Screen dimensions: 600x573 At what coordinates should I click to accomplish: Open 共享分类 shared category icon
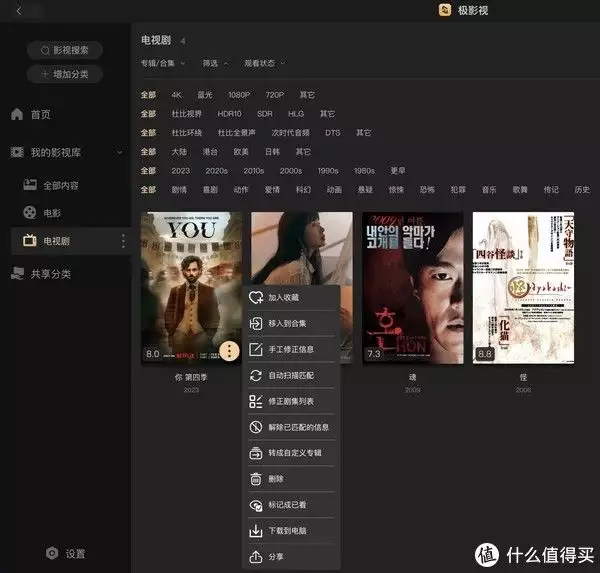[17, 274]
